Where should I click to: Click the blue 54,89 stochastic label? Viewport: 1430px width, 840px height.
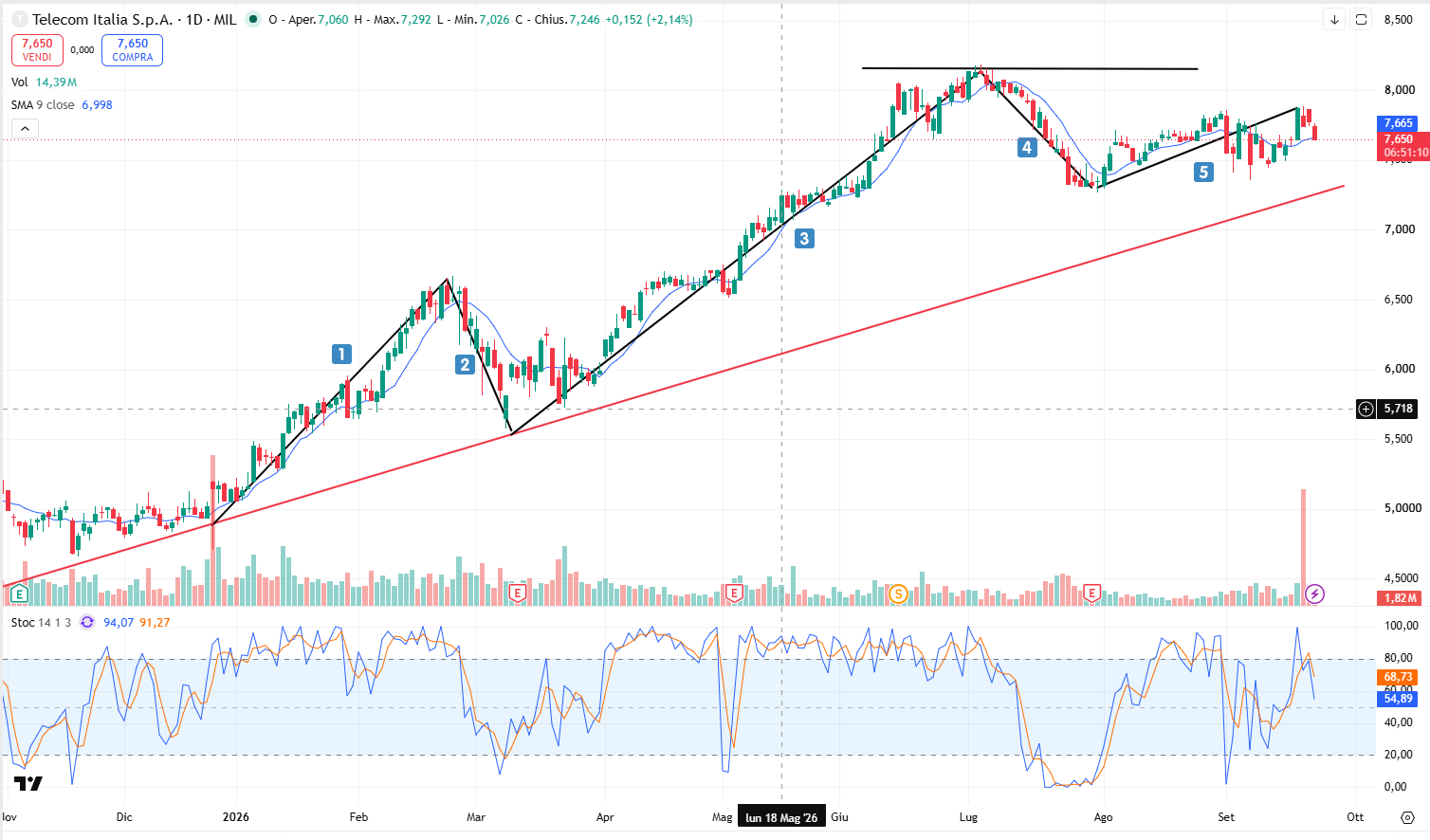coord(1398,699)
